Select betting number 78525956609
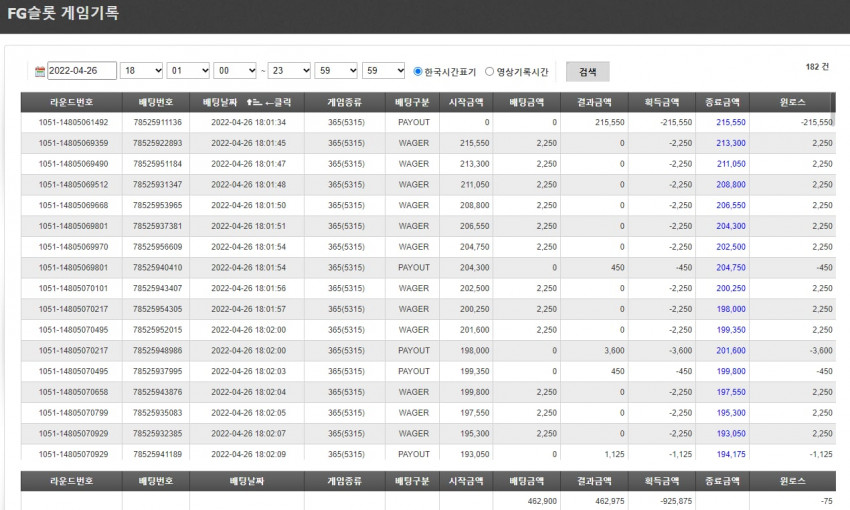Viewport: 850px width, 510px height. [x=157, y=247]
